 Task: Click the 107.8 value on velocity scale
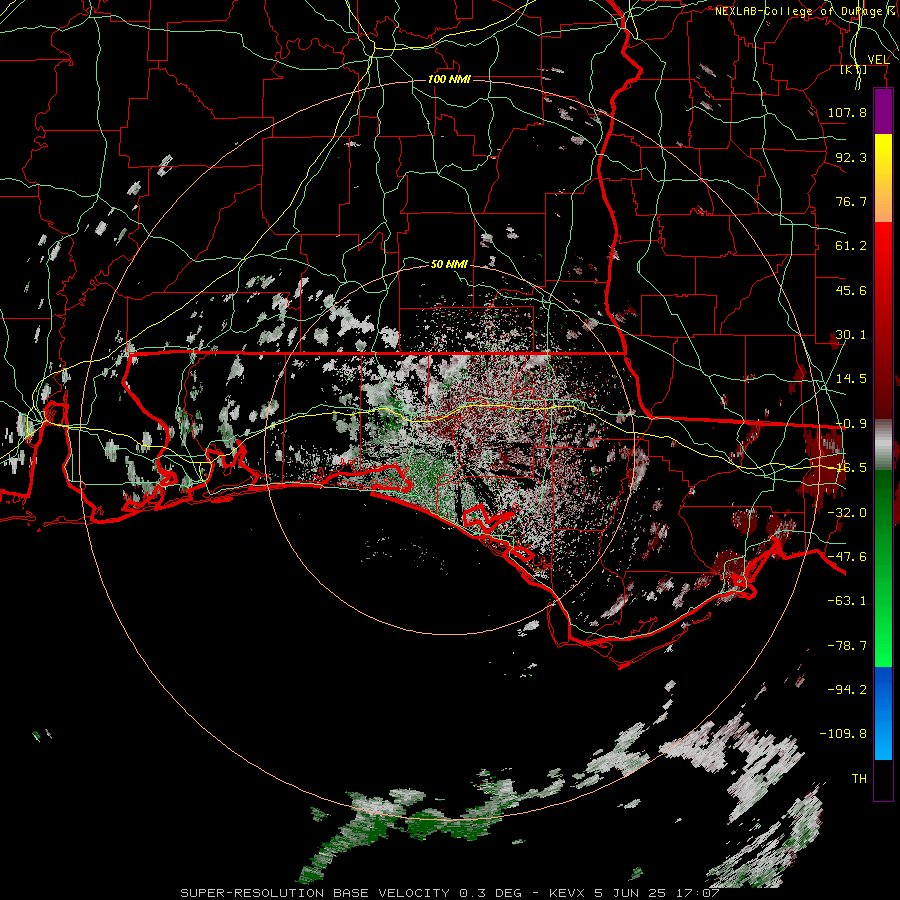pyautogui.click(x=847, y=112)
